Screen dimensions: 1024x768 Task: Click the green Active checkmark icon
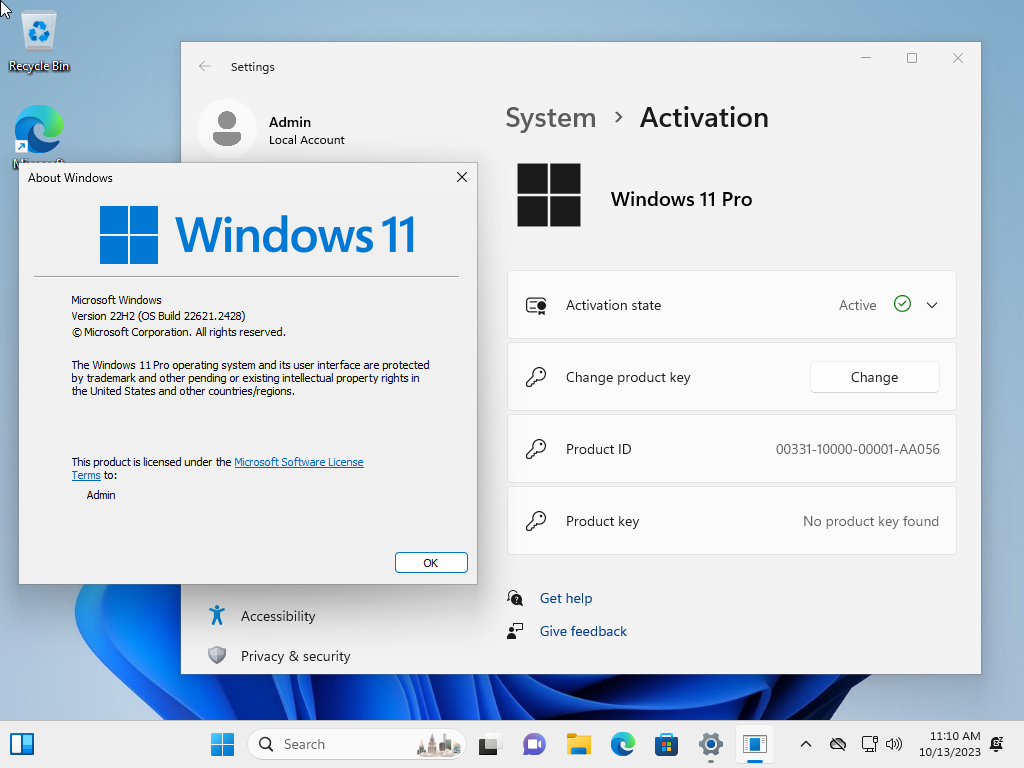pos(902,304)
